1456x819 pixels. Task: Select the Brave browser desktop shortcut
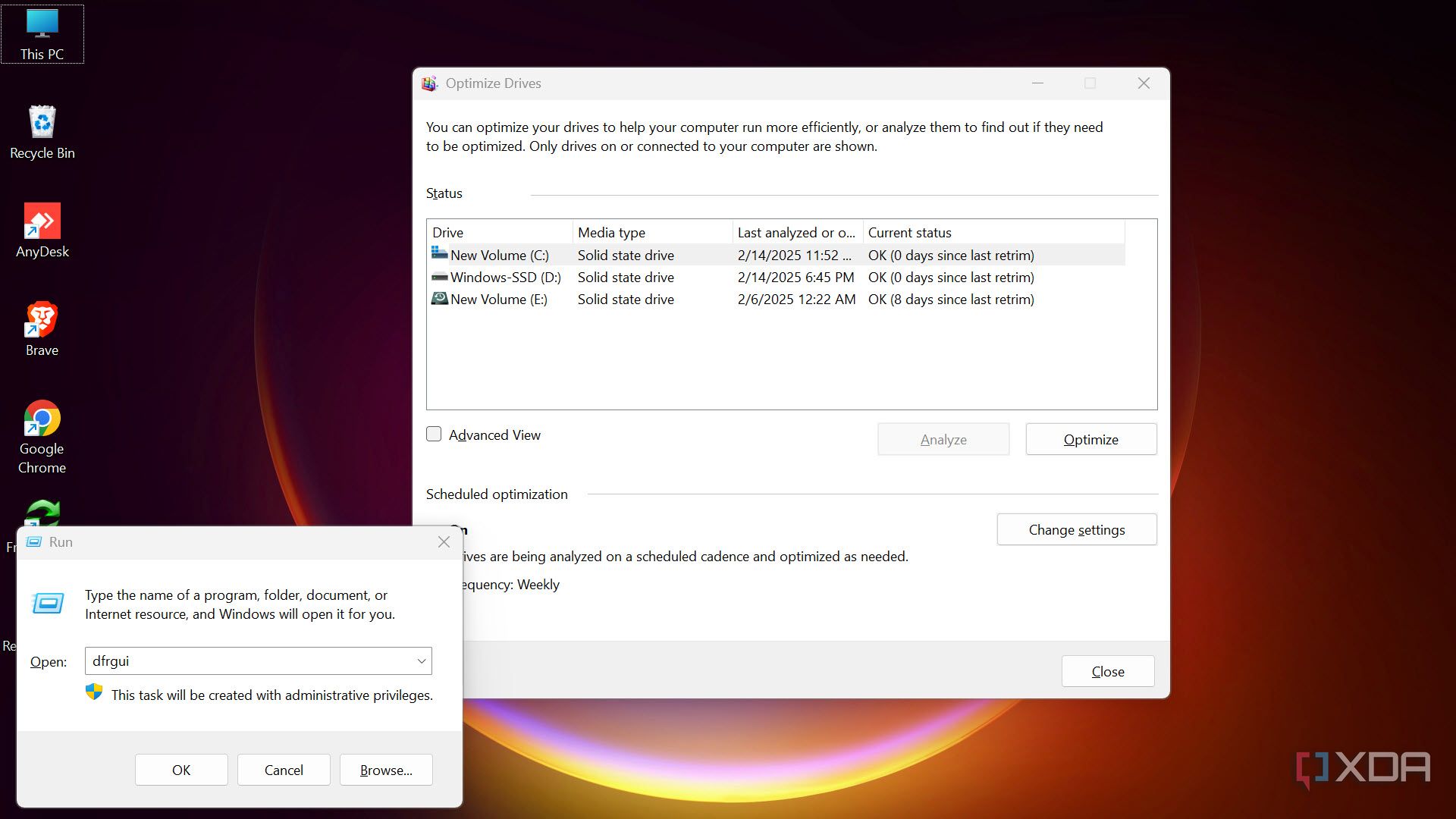click(42, 330)
